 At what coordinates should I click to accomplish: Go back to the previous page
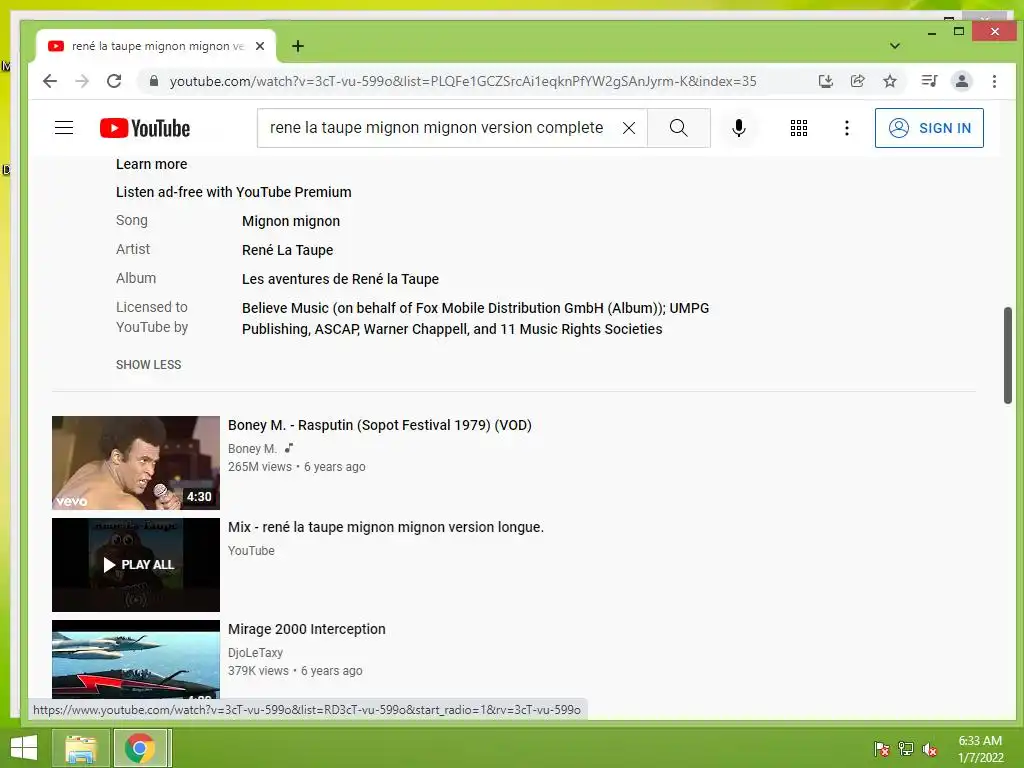[x=50, y=81]
